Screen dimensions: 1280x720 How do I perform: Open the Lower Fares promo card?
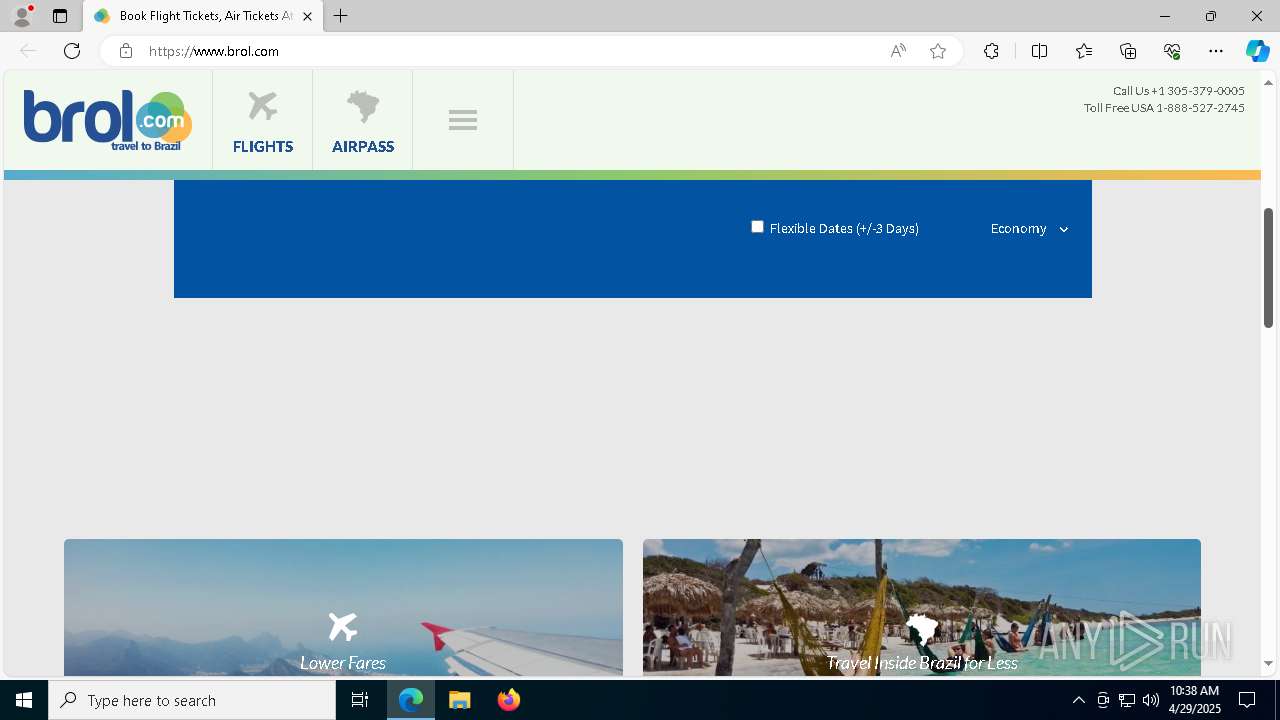[343, 608]
